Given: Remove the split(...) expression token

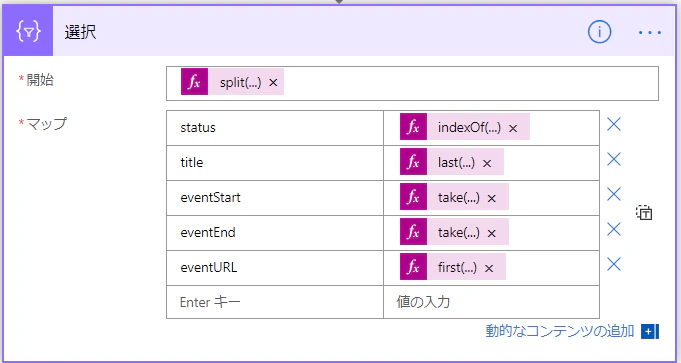Looking at the screenshot, I should (273, 82).
